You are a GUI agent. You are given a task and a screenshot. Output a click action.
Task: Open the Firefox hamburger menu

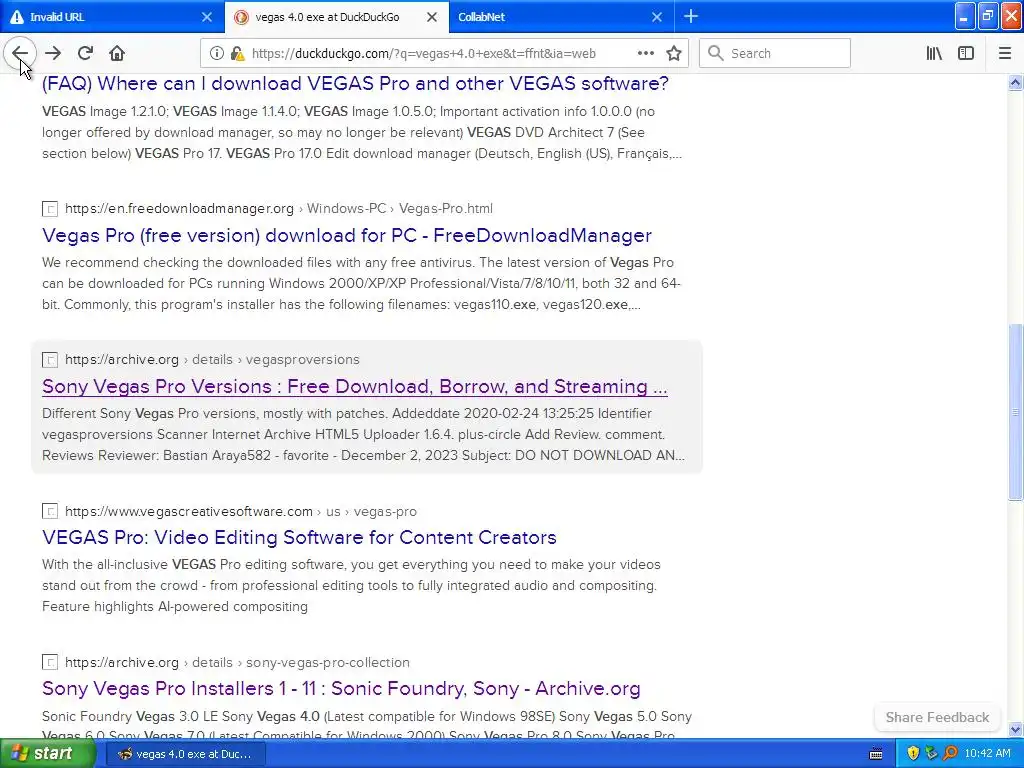pos(1004,53)
